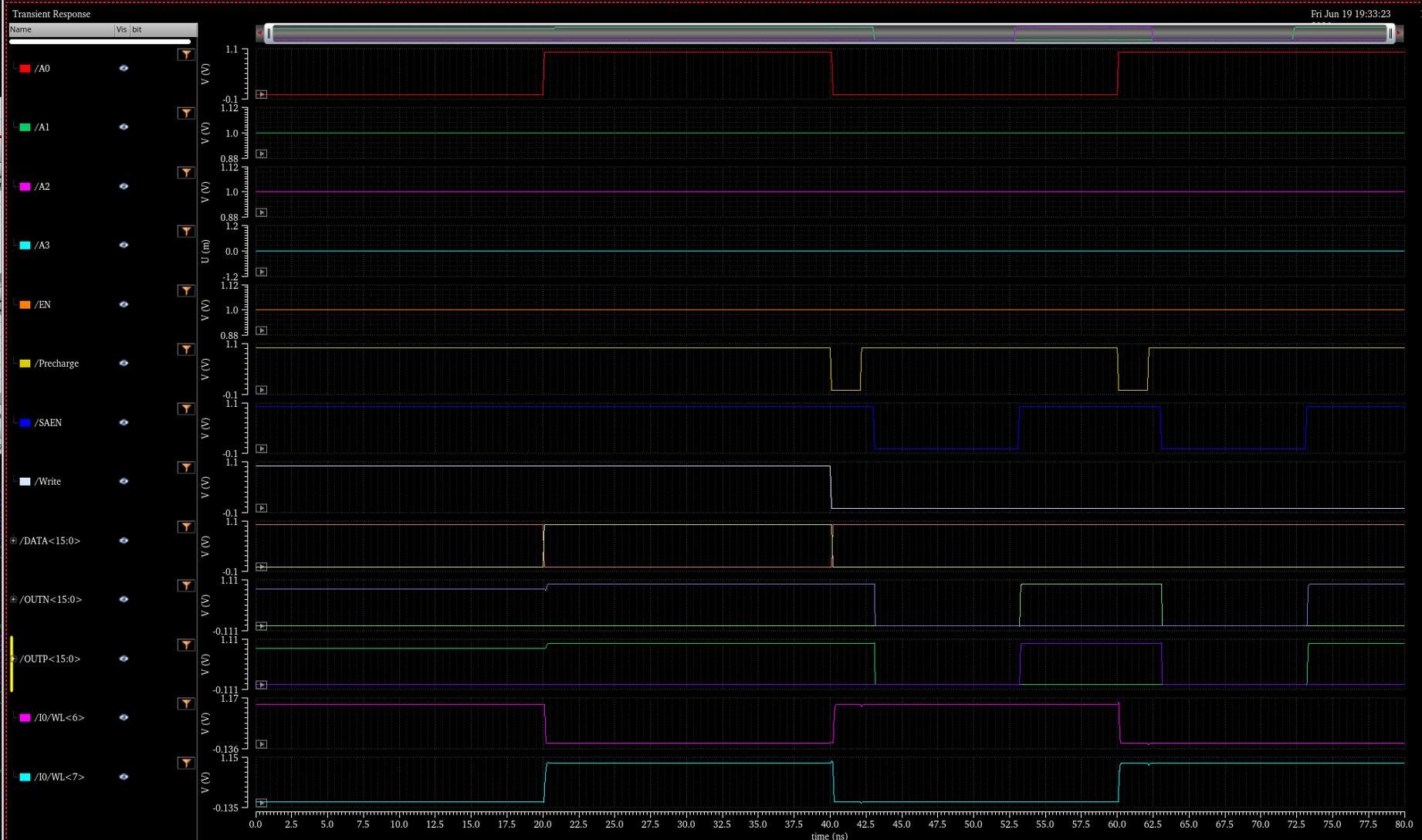Click the green /A1 color swatch
This screenshot has height=840, width=1422.
coord(25,127)
